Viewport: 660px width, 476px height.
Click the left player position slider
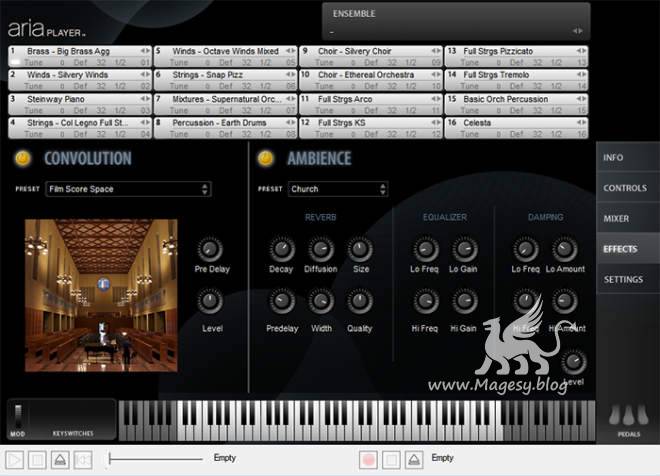156,459
